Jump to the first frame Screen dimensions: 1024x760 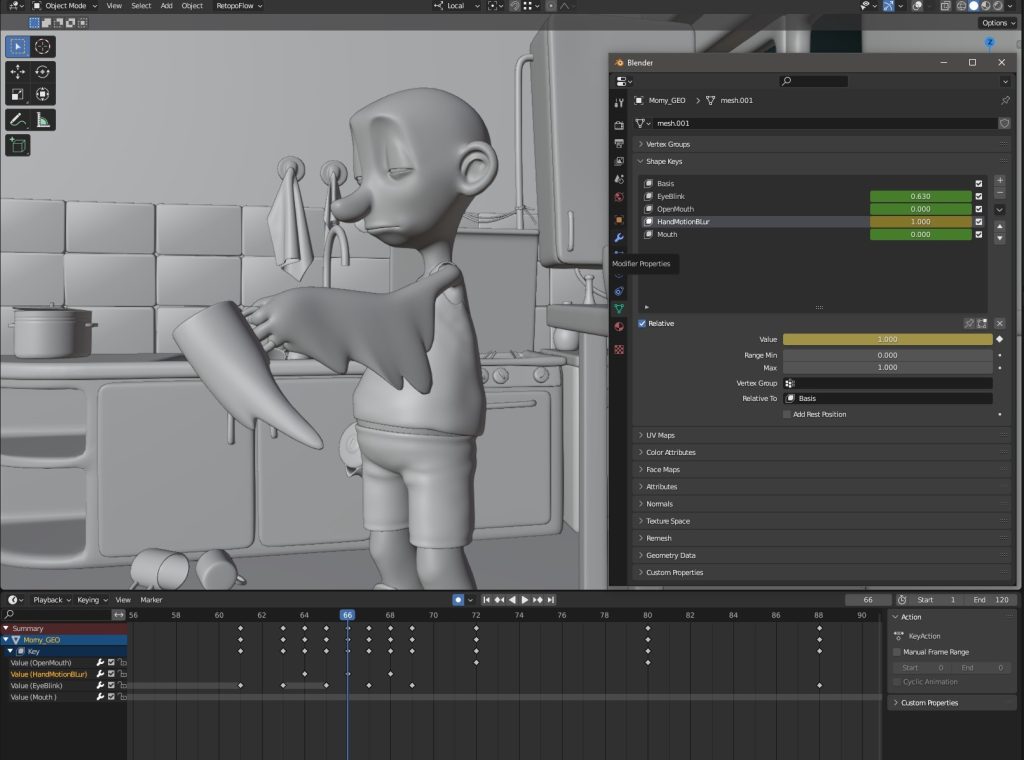(486, 599)
